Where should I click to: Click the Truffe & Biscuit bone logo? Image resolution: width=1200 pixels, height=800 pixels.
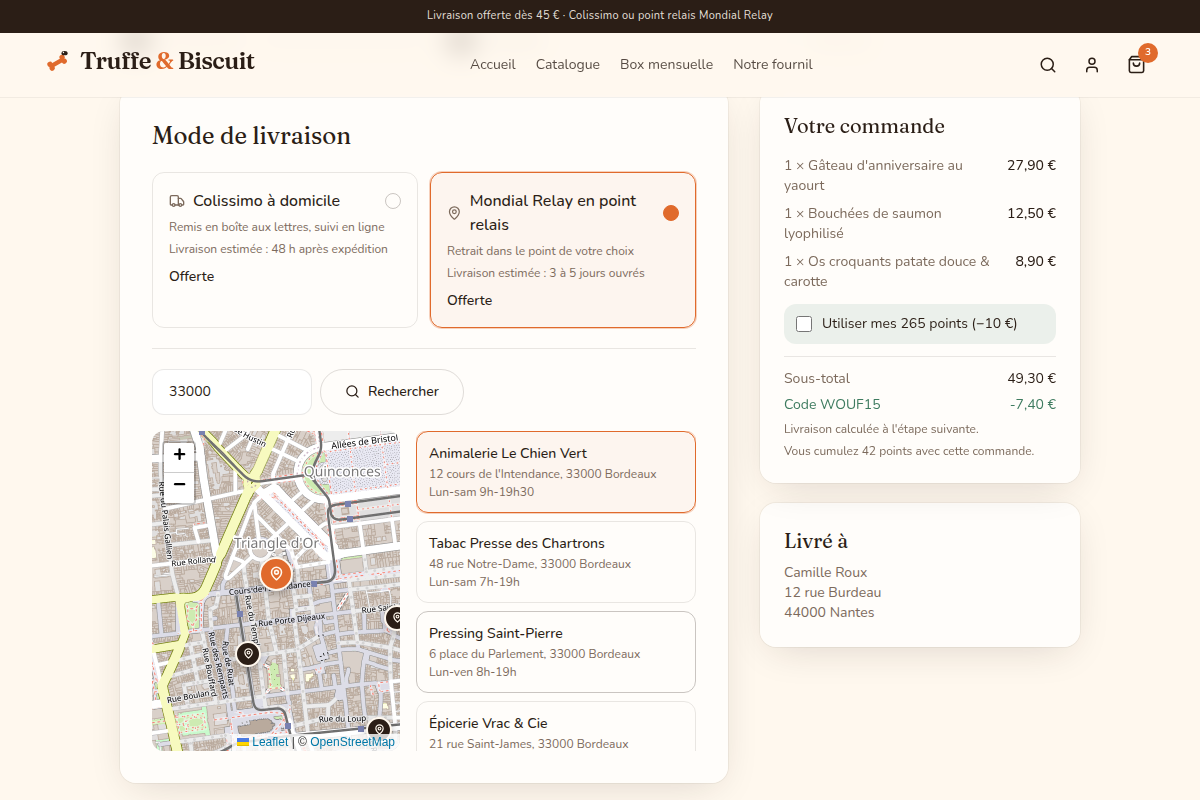tap(58, 61)
